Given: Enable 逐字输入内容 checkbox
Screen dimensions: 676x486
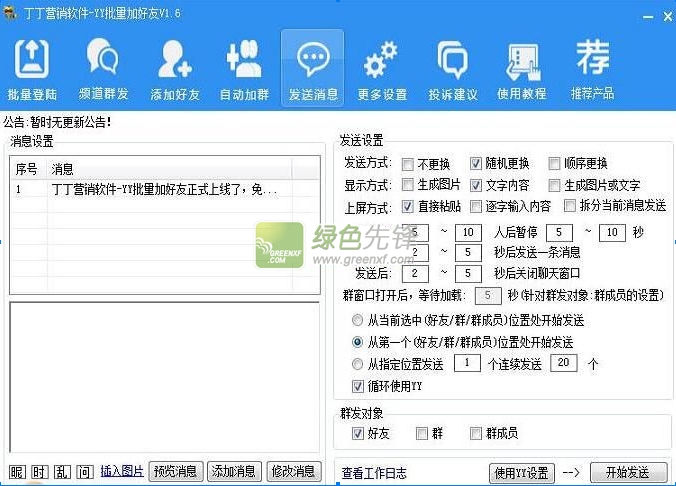Looking at the screenshot, I should pyautogui.click(x=476, y=207).
